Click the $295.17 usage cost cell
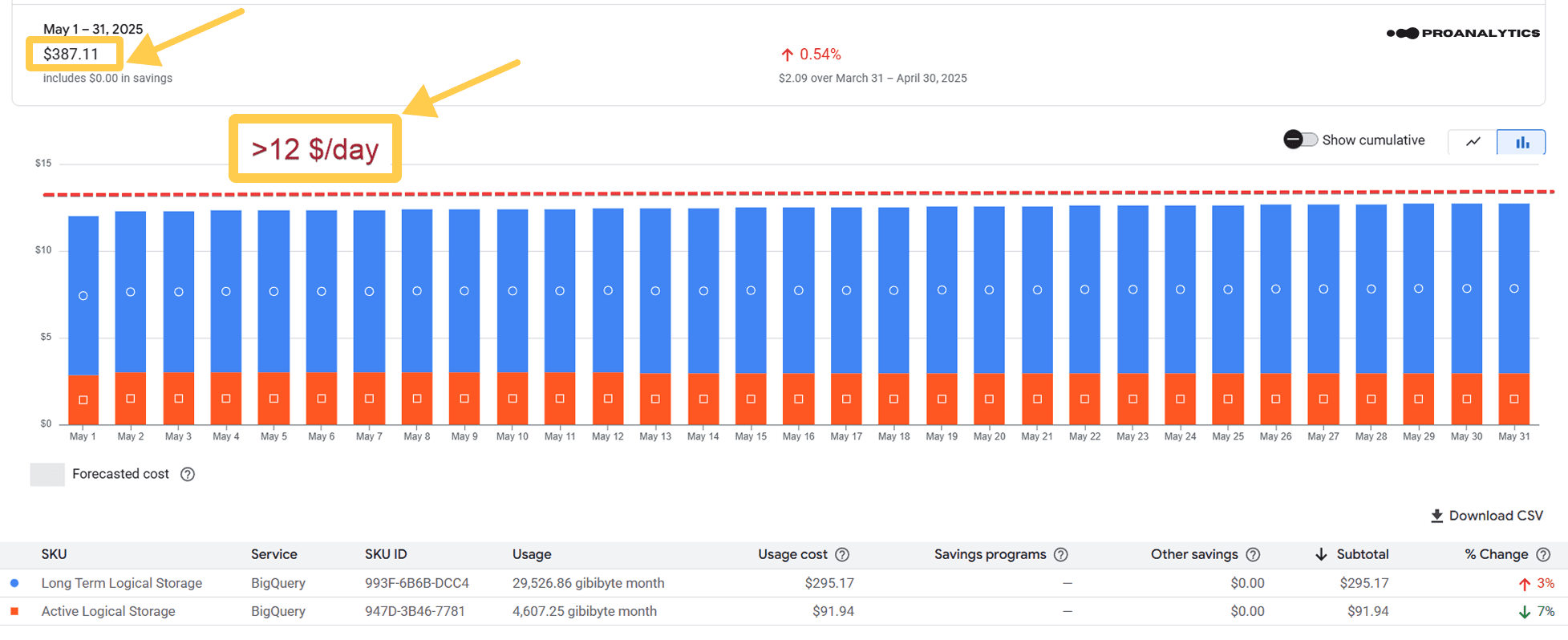This screenshot has height=640, width=1568. [x=829, y=583]
